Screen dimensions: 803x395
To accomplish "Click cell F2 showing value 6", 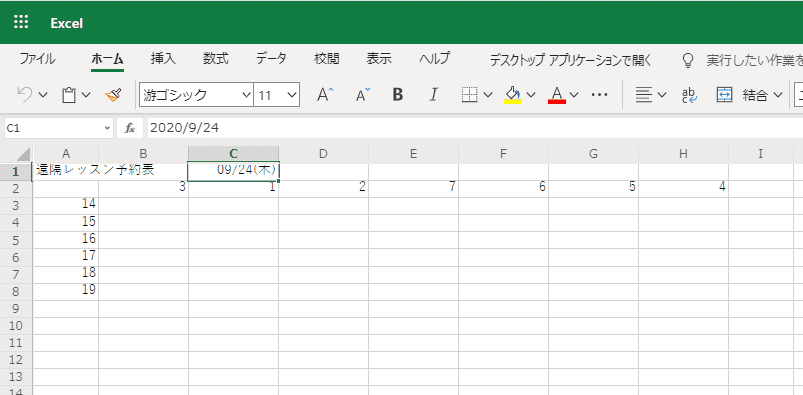I will point(503,189).
